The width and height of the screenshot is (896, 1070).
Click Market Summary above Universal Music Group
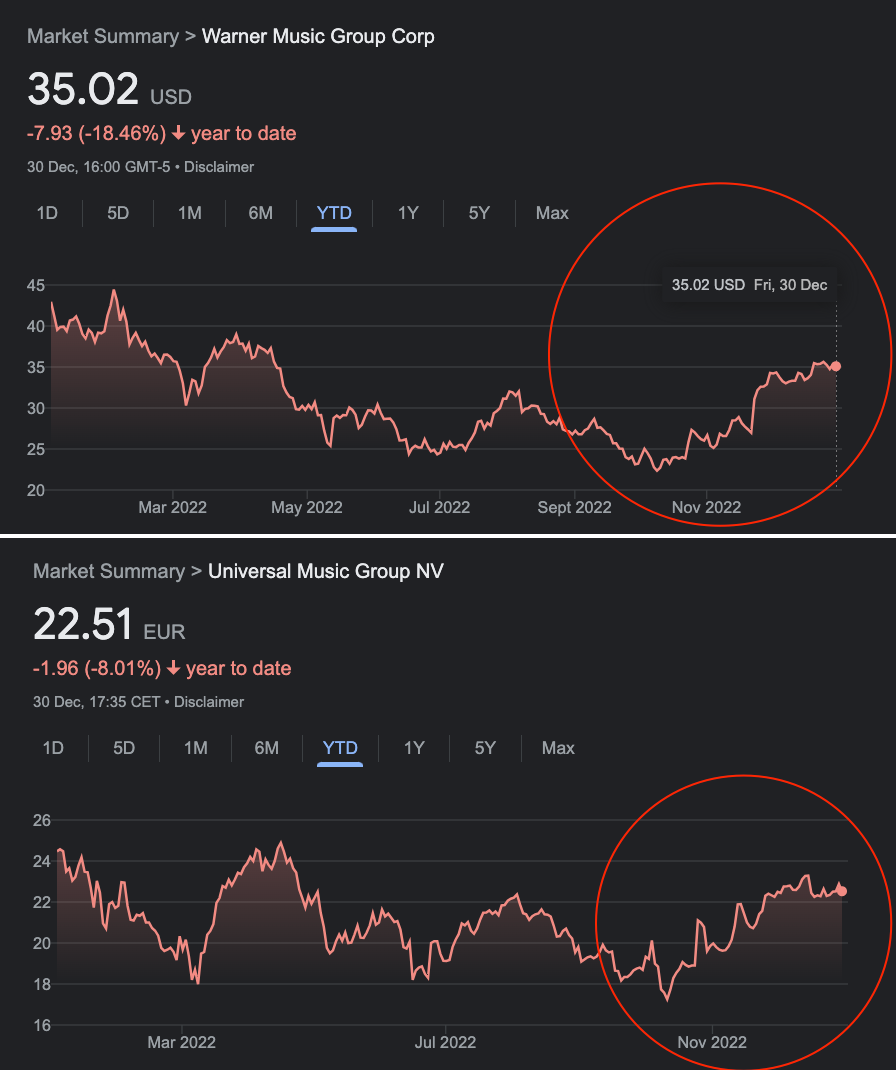(x=108, y=572)
